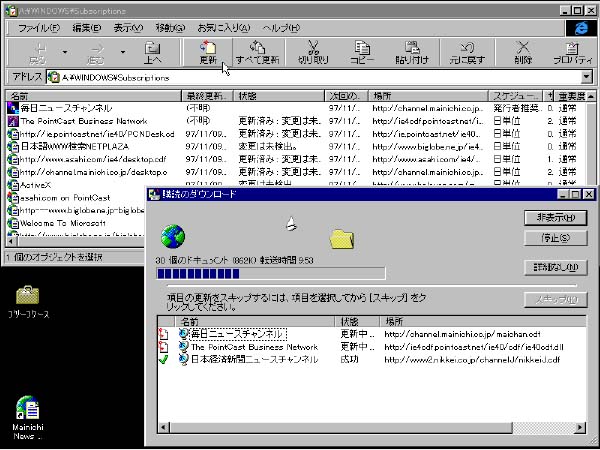
Task: Open the ファイル(F) menu
Action: [39, 28]
